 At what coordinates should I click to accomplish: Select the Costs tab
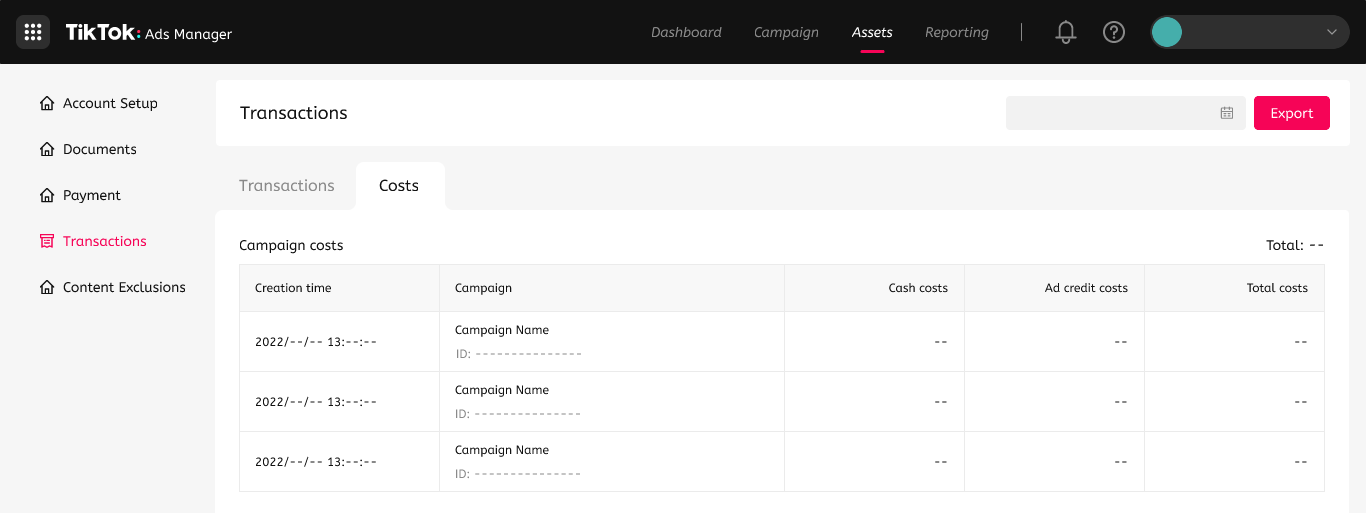(x=399, y=185)
